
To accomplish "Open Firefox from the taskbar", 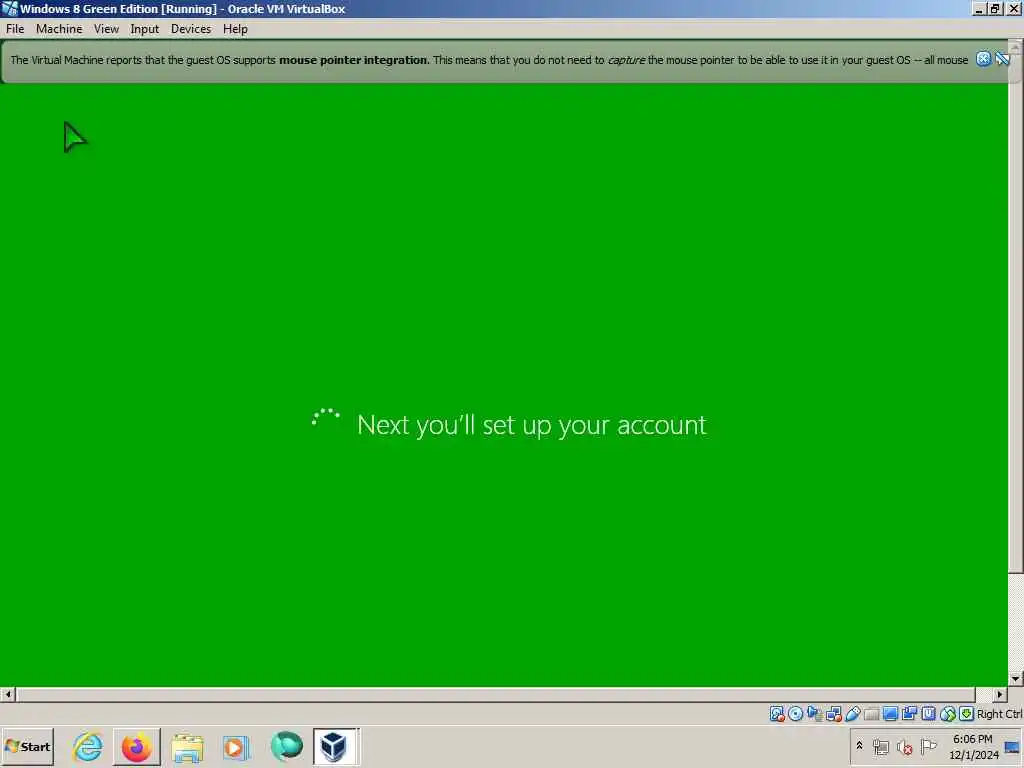I will [x=136, y=746].
